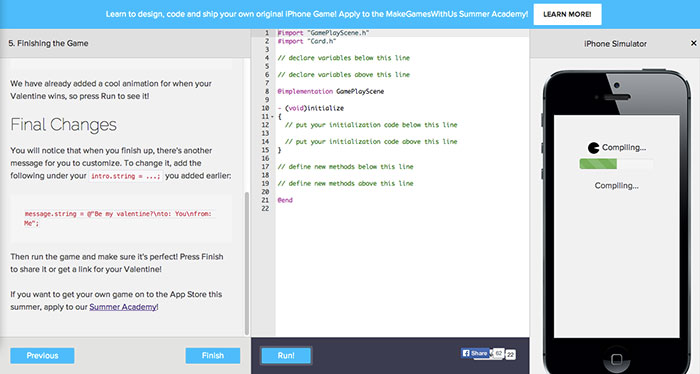Click the '- (void)initialize' line
This screenshot has height=374, width=700.
click(x=311, y=108)
